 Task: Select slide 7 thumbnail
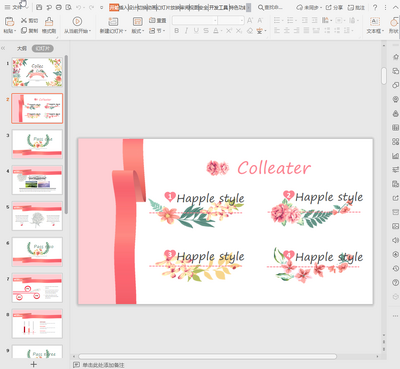point(37,288)
